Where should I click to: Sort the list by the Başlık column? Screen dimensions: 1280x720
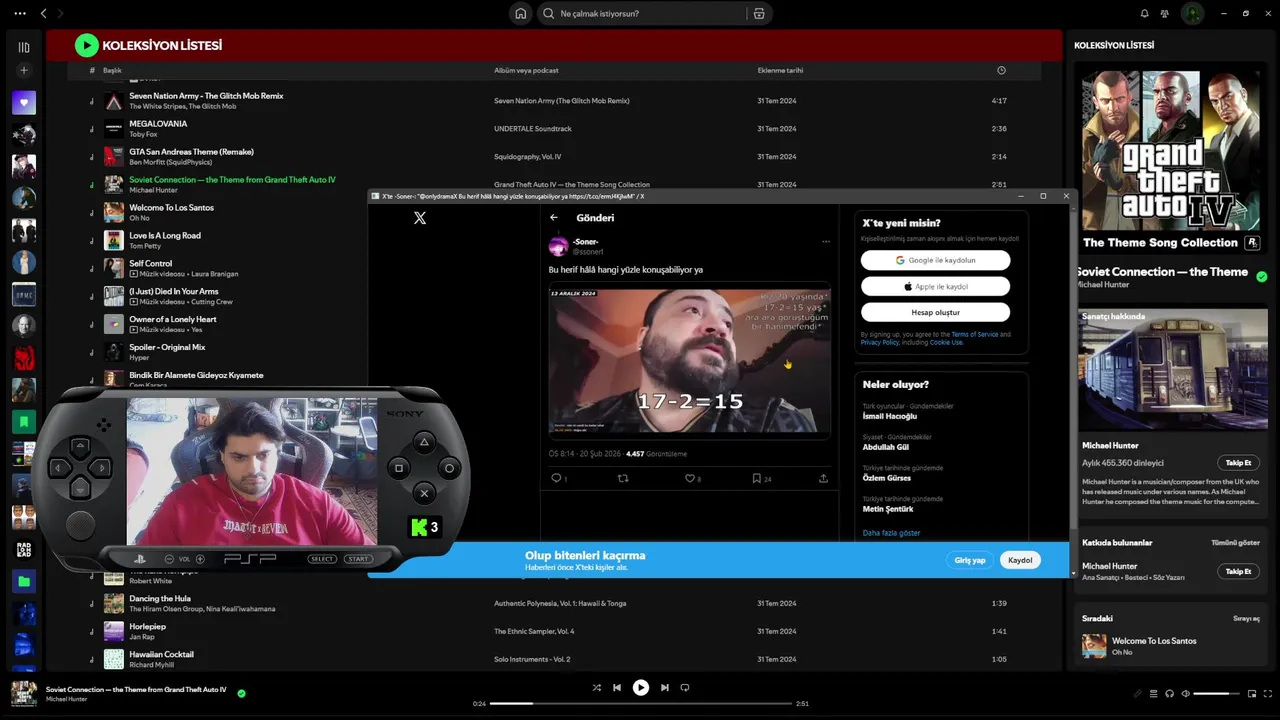[x=112, y=71]
